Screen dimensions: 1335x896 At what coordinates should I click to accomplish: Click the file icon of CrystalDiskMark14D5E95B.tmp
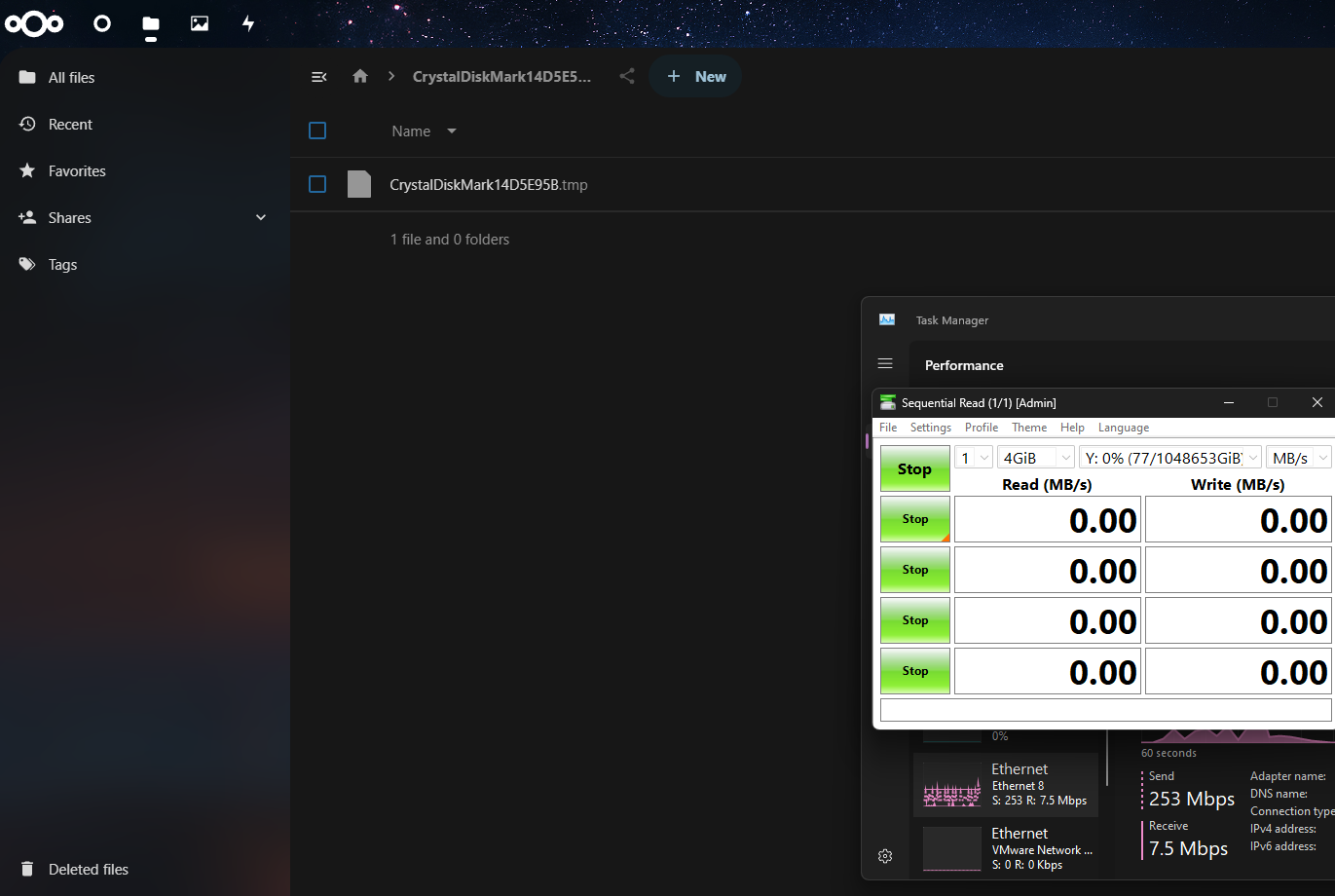[359, 184]
